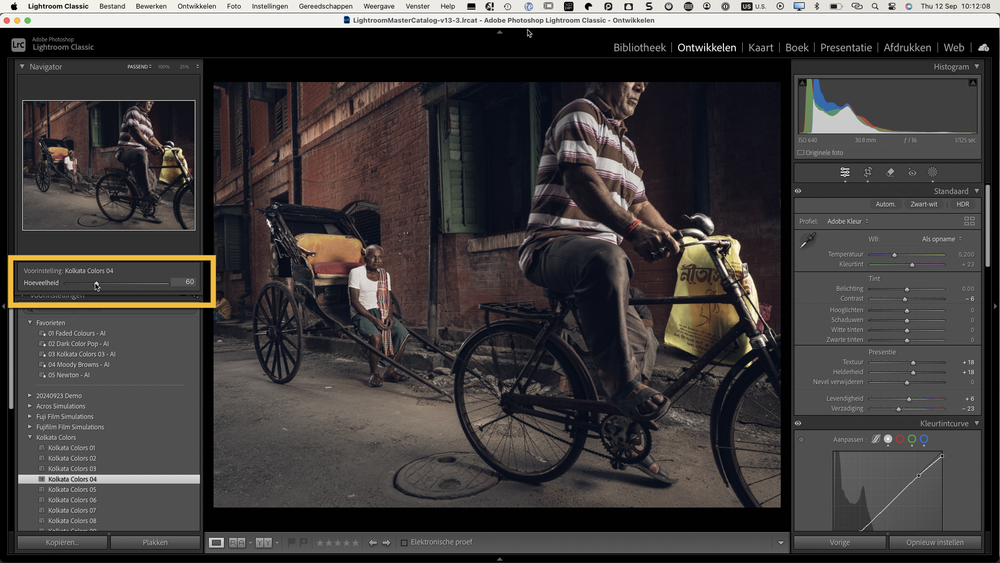Collapse the Histogram panel
The width and height of the screenshot is (1000, 563).
coord(976,66)
